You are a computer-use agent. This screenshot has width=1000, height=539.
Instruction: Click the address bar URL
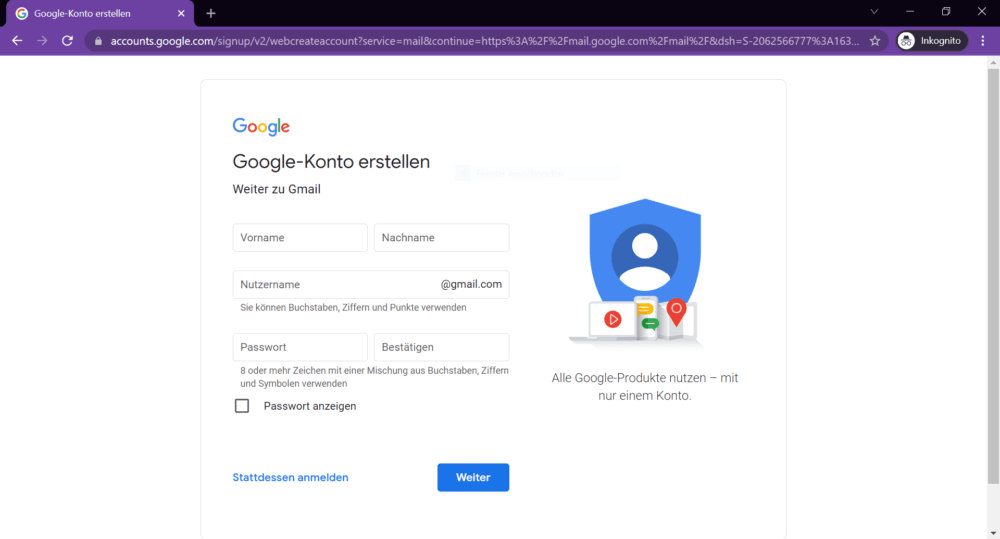point(484,41)
